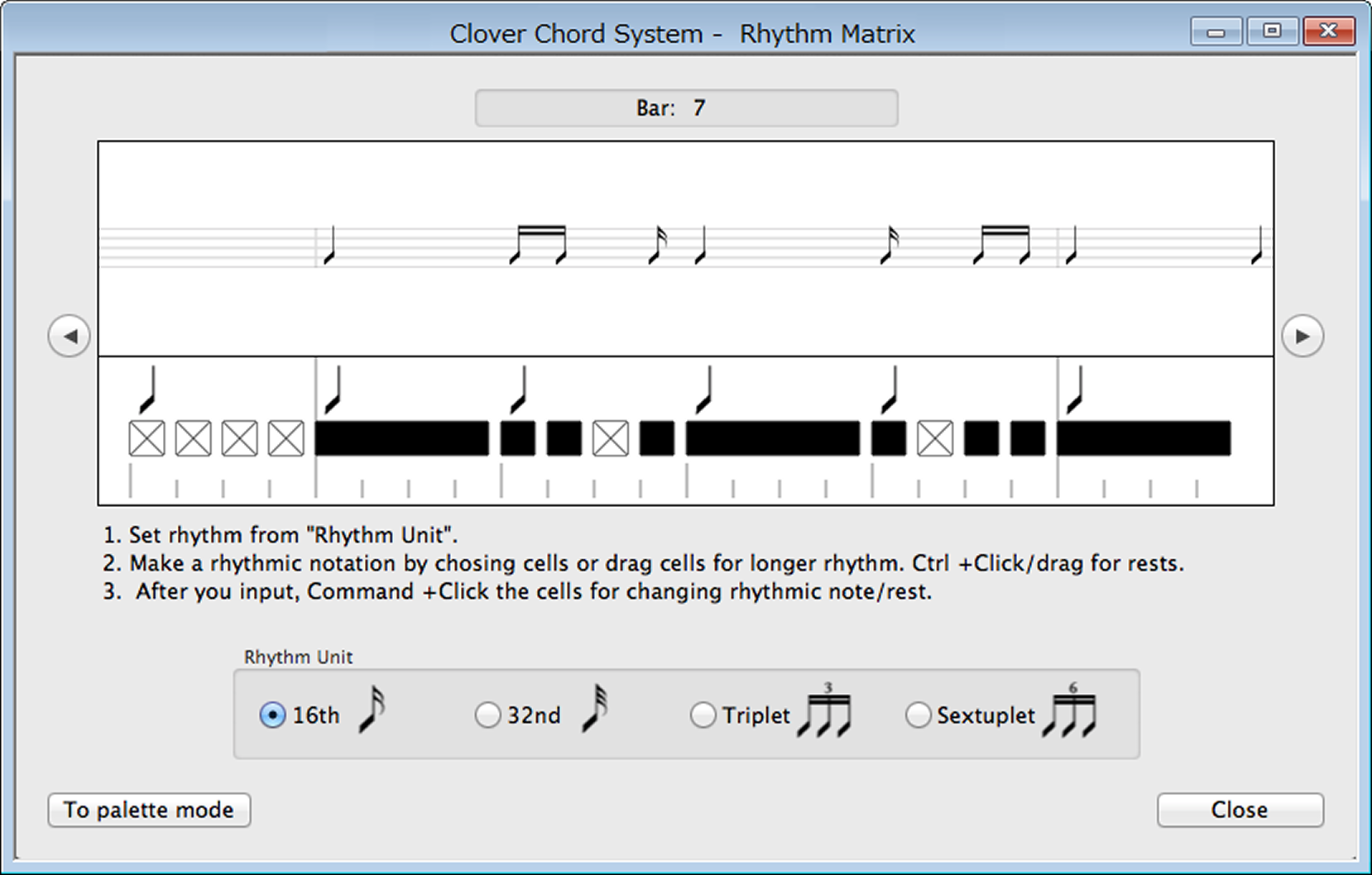This screenshot has width=1372, height=875.
Task: Click the Bar: 7 indicator field
Action: coord(686,108)
